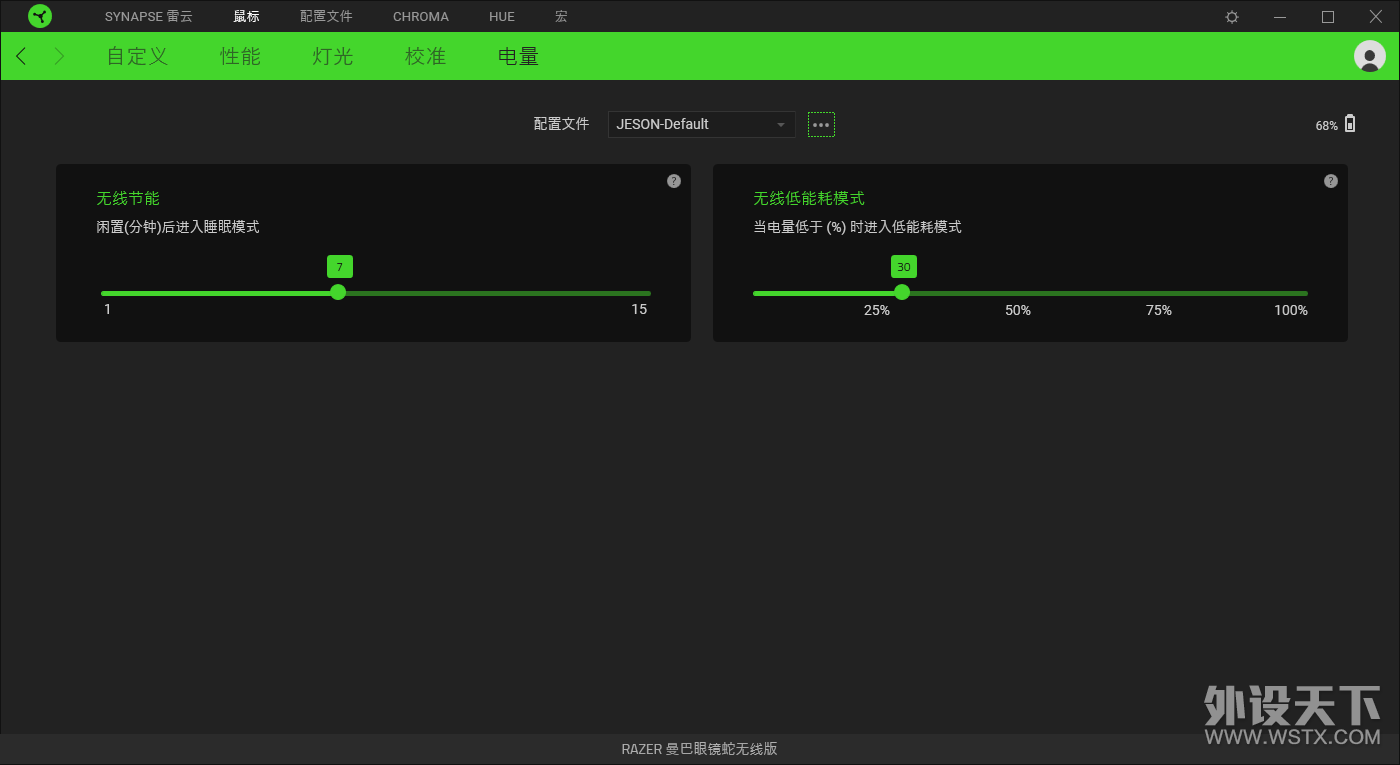Viewport: 1400px width, 765px height.
Task: Go forward with the right arrow
Action: [x=59, y=56]
